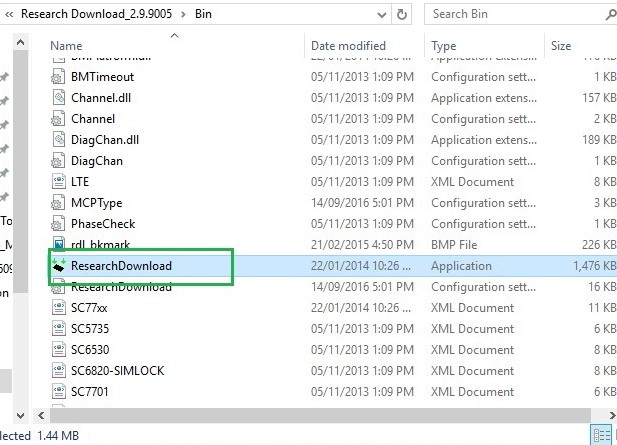The height and width of the screenshot is (445, 617).
Task: Expand hidden breadcrumb path chevrons
Action: 8,15
